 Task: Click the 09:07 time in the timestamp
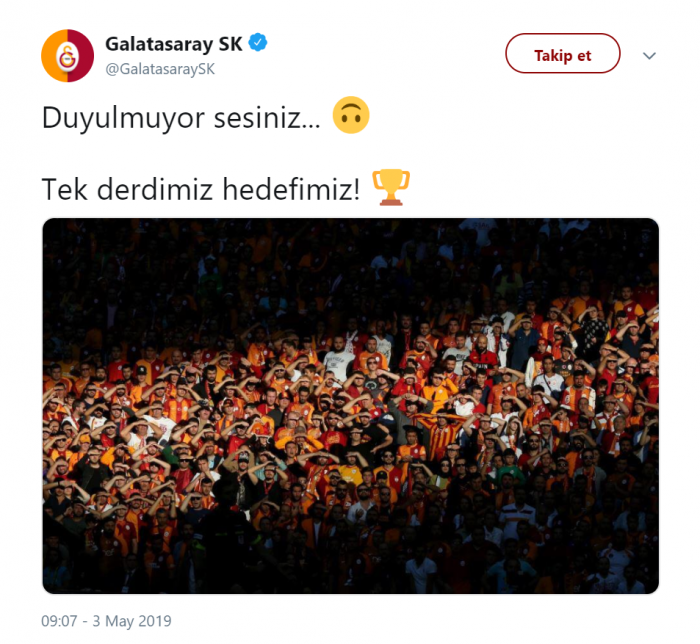pos(59,621)
